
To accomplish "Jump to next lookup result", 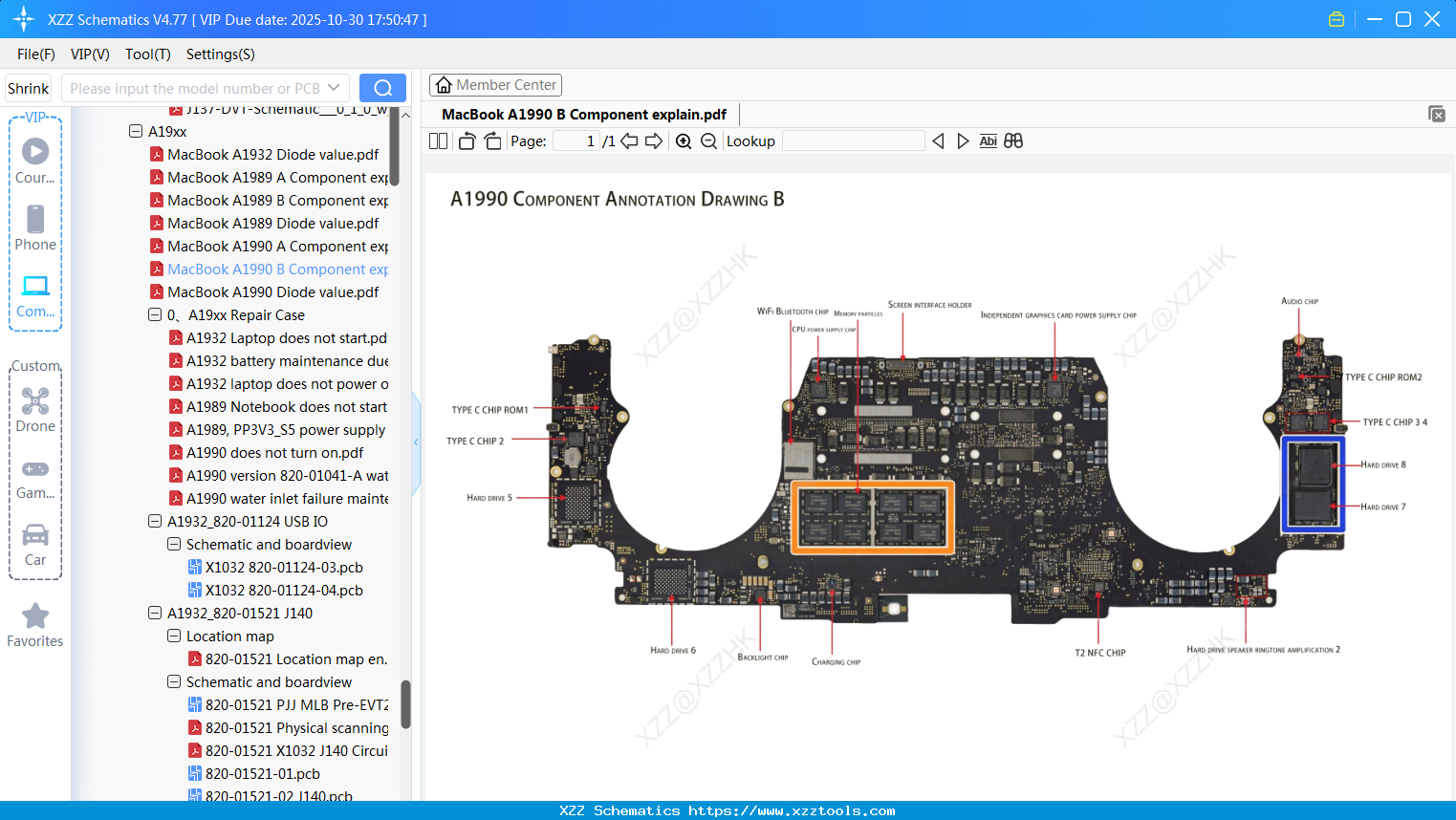I will (x=963, y=141).
